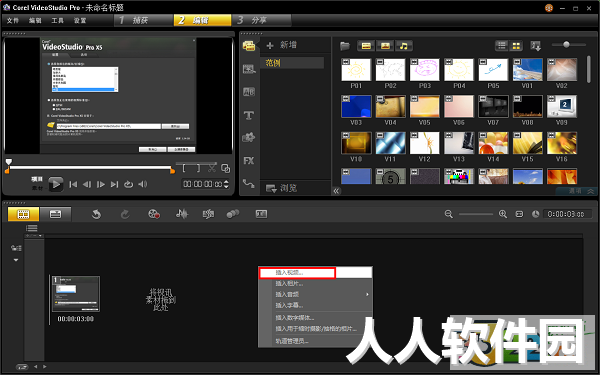Collapse library panel with « arrows

(336, 191)
